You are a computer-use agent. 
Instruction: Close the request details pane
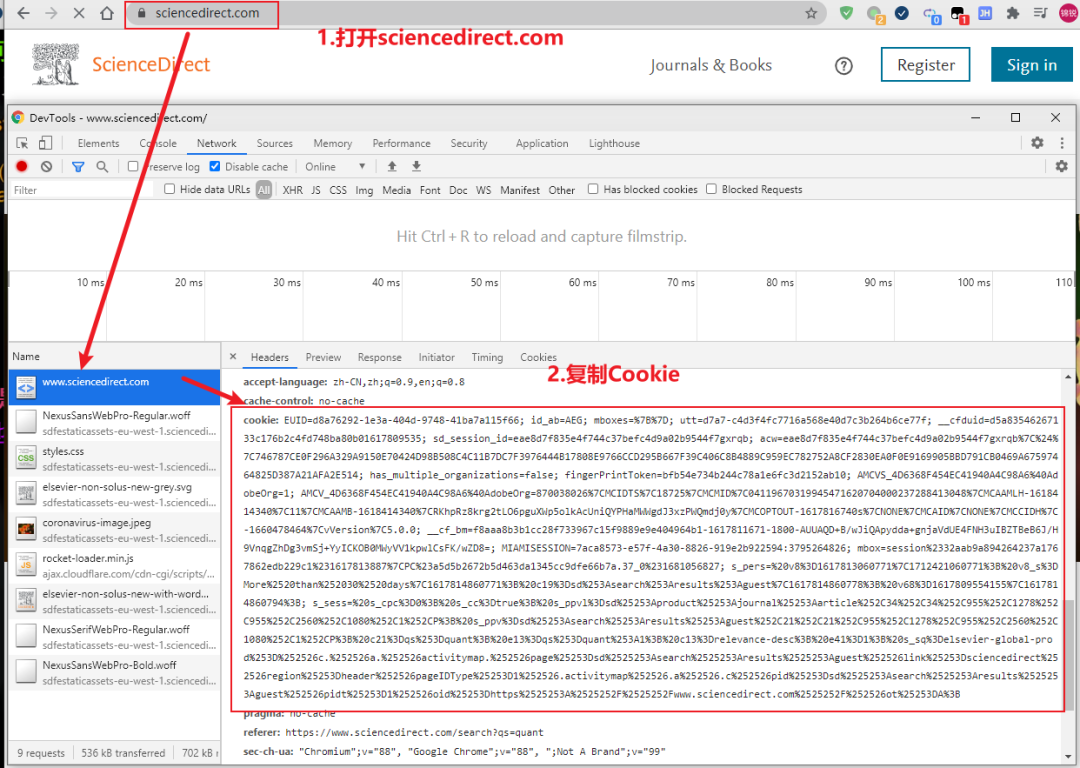click(x=233, y=356)
